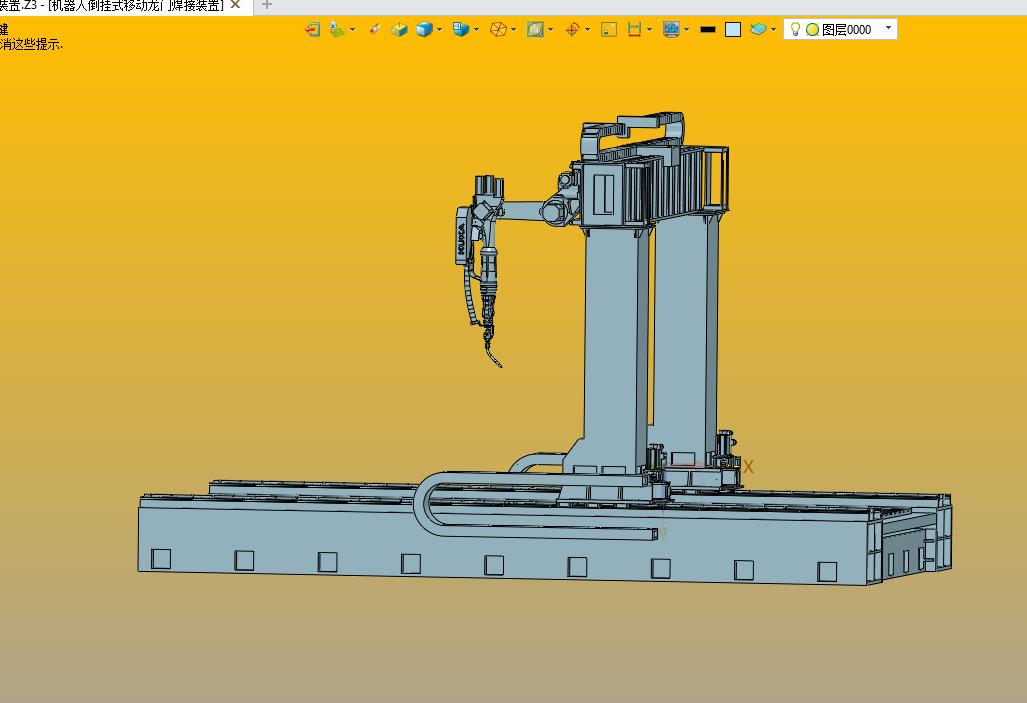This screenshot has height=703, width=1027.
Task: Expand the dropdown beside crosshair target icon
Action: [588, 29]
